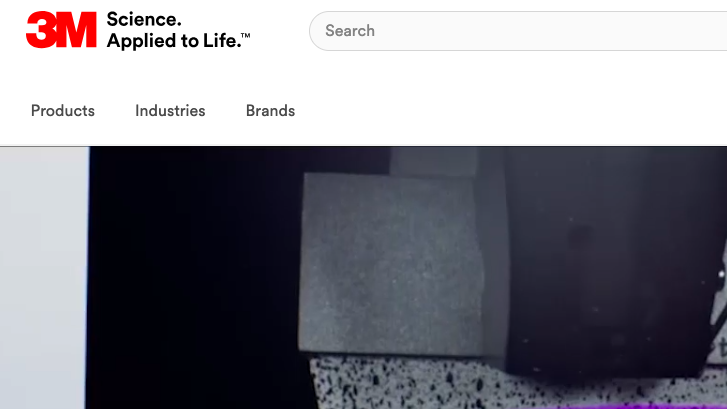Focus the Search input field
This screenshot has width=727, height=409.
[x=518, y=31]
